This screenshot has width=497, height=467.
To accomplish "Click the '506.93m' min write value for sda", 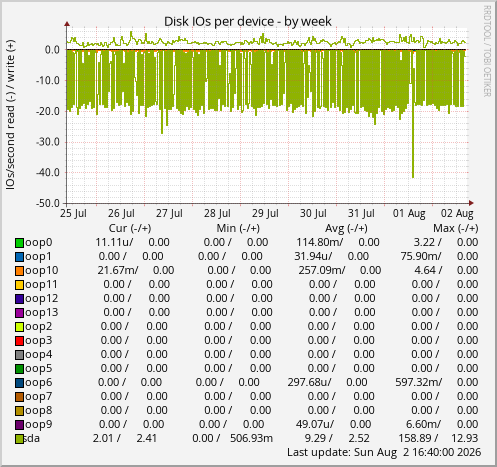I will (252, 438).
